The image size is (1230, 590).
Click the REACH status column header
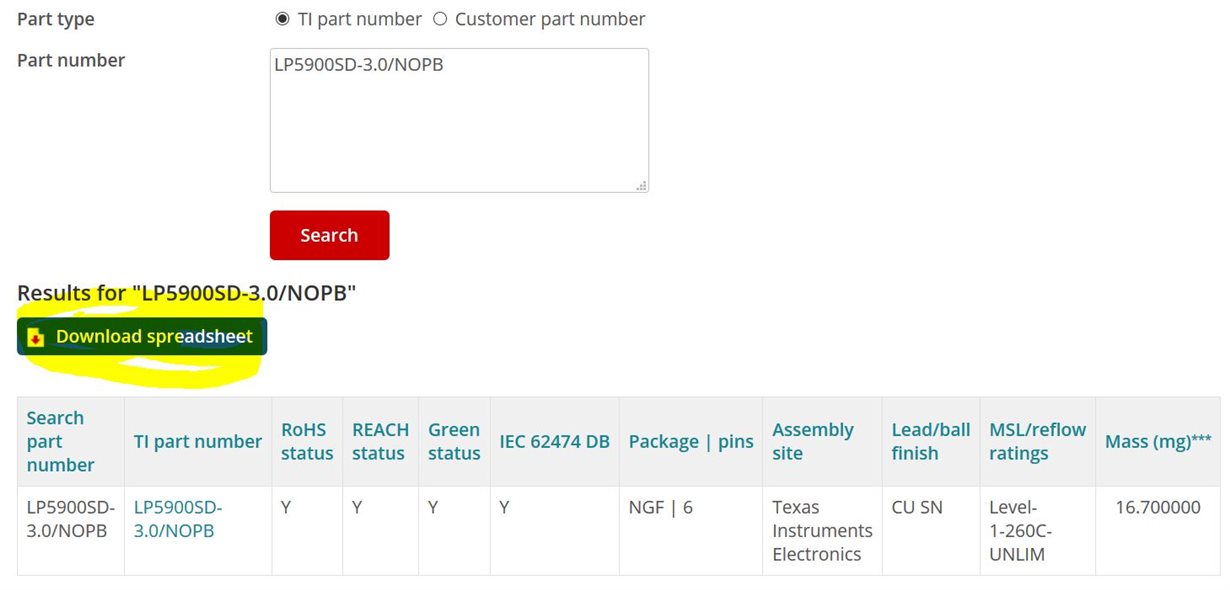click(x=380, y=441)
